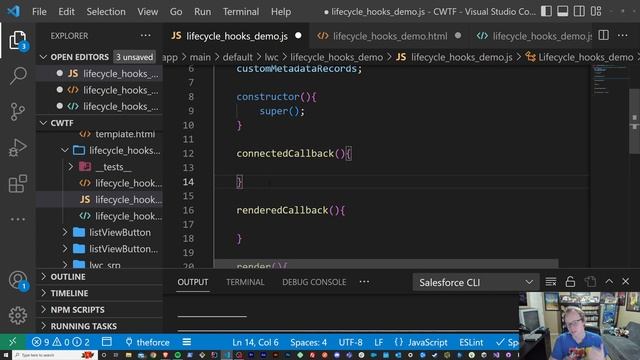This screenshot has height=360, width=640.
Task: Customize layout icon in title bar
Action: (x=596, y=11)
